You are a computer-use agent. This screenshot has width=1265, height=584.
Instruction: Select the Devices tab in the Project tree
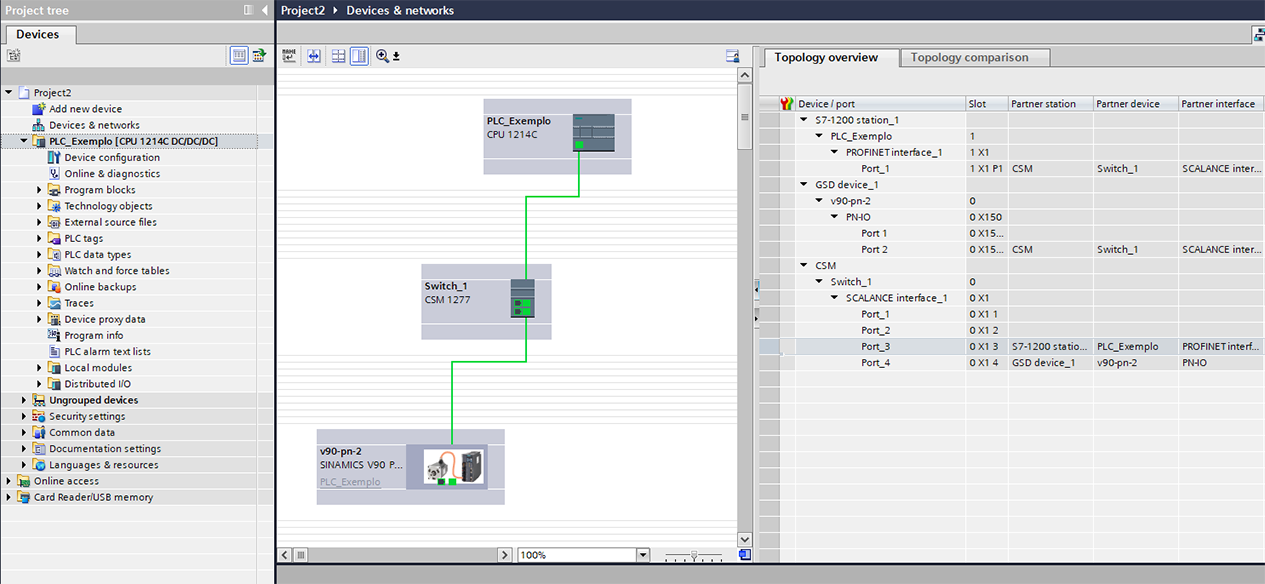[x=38, y=34]
